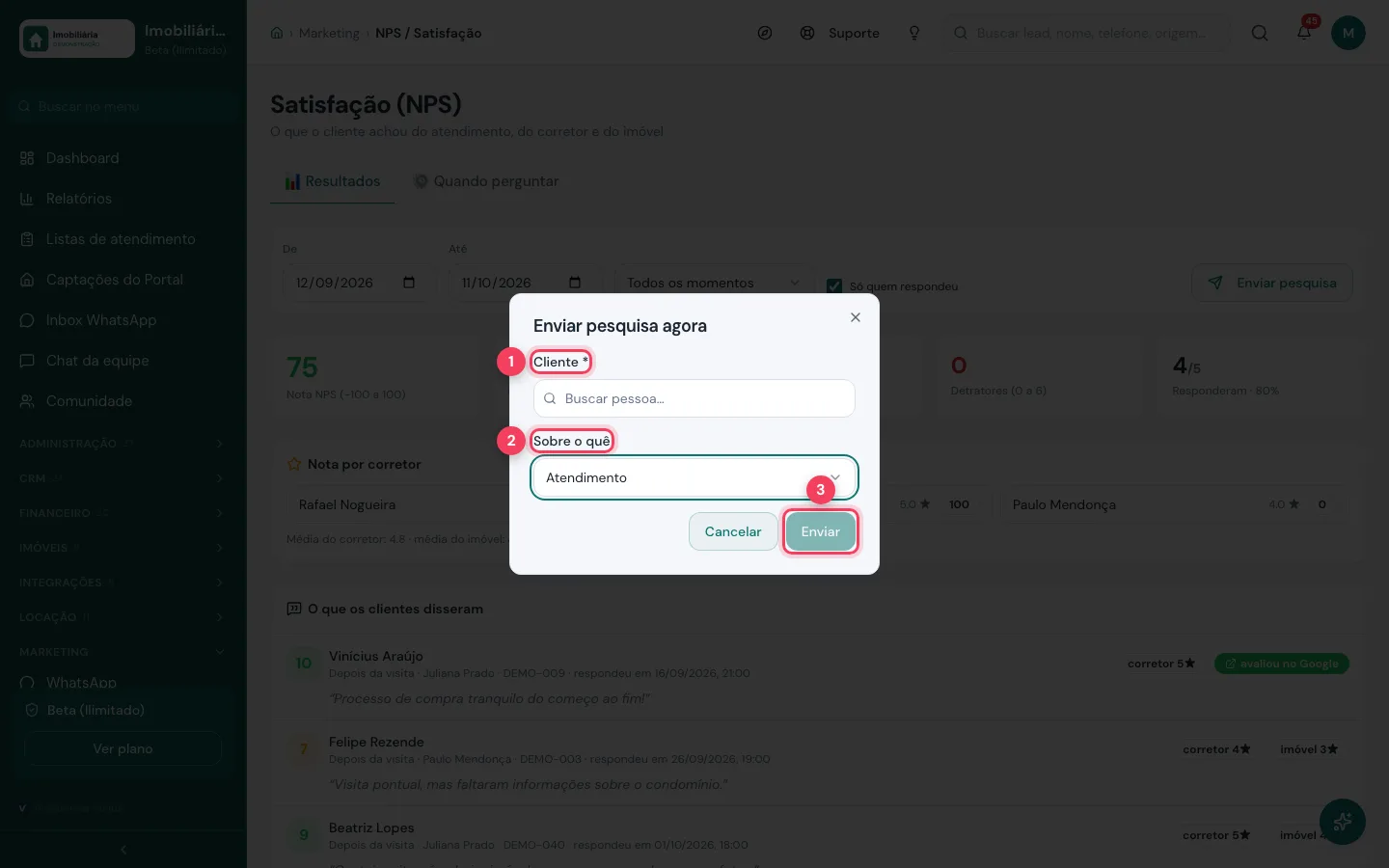Click the Ver plano button
Viewport: 1389px width, 868px height.
123,748
